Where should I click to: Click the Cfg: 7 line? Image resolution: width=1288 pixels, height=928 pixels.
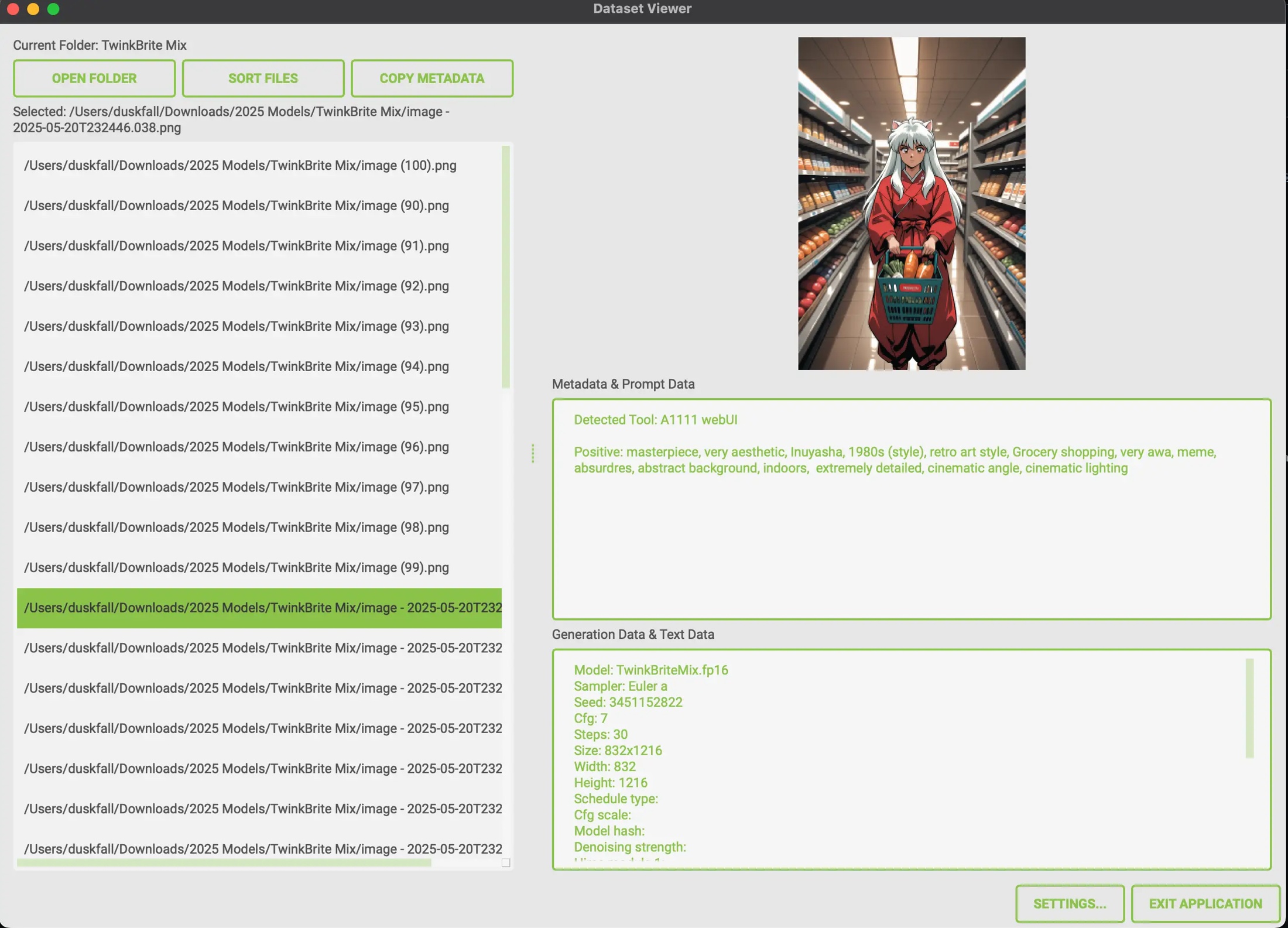click(591, 718)
